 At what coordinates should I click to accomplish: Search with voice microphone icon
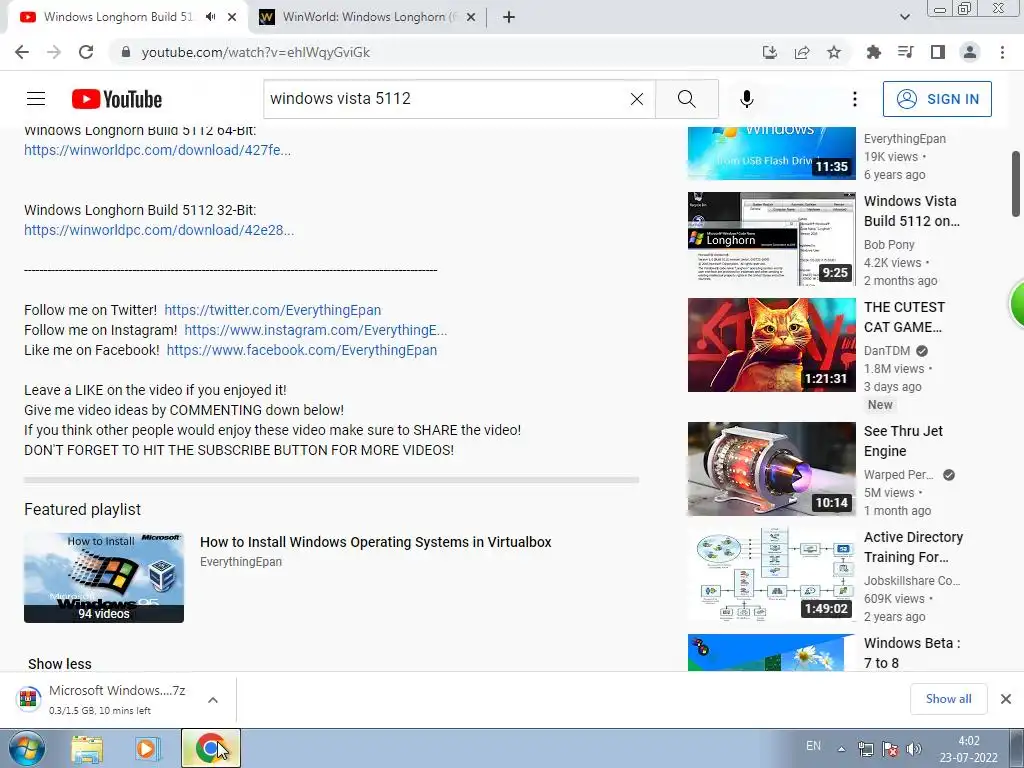click(746, 99)
